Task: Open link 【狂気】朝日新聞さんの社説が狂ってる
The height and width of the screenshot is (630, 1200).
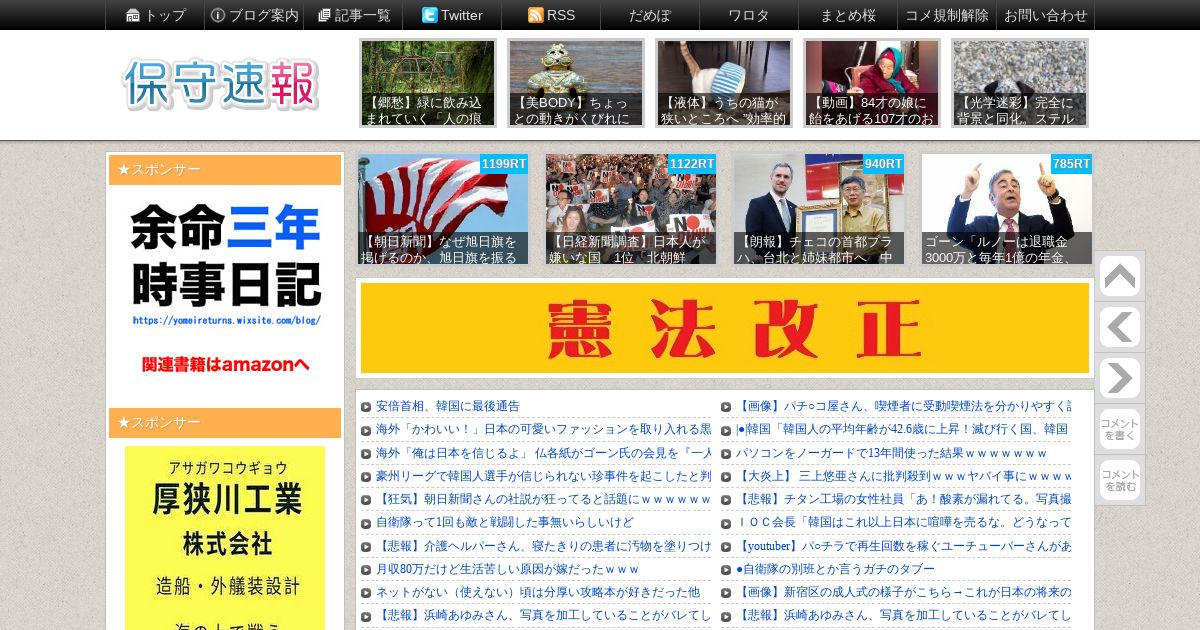Action: (543, 499)
